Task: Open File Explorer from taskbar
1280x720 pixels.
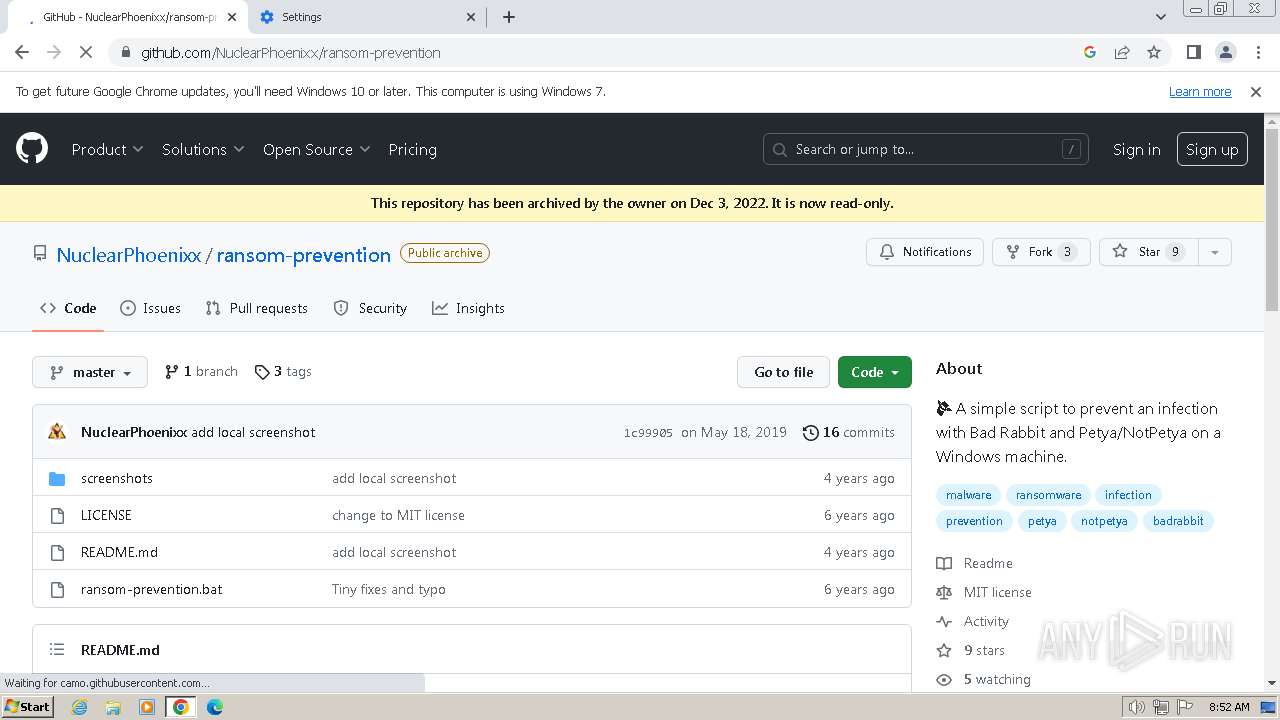Action: pyautogui.click(x=113, y=707)
